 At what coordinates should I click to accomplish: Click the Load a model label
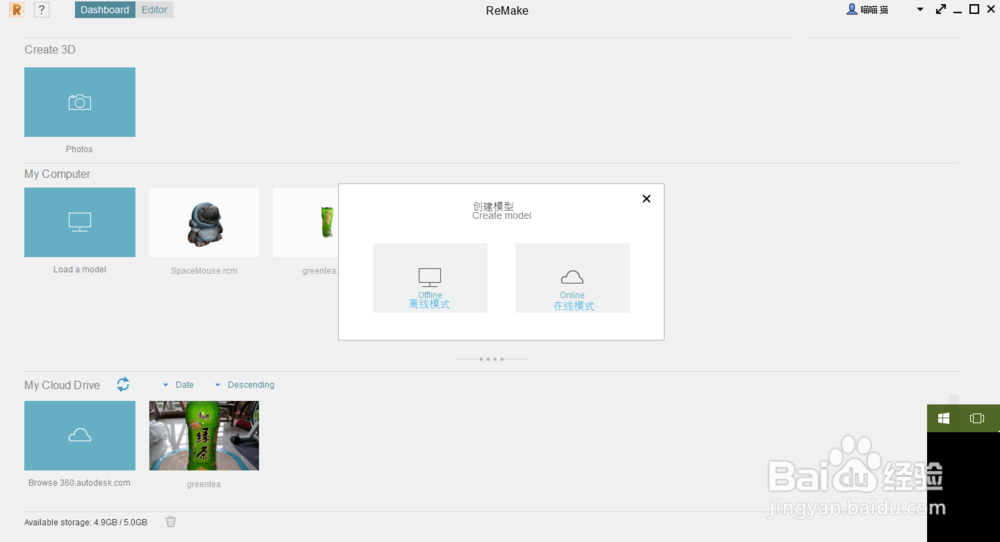80,270
